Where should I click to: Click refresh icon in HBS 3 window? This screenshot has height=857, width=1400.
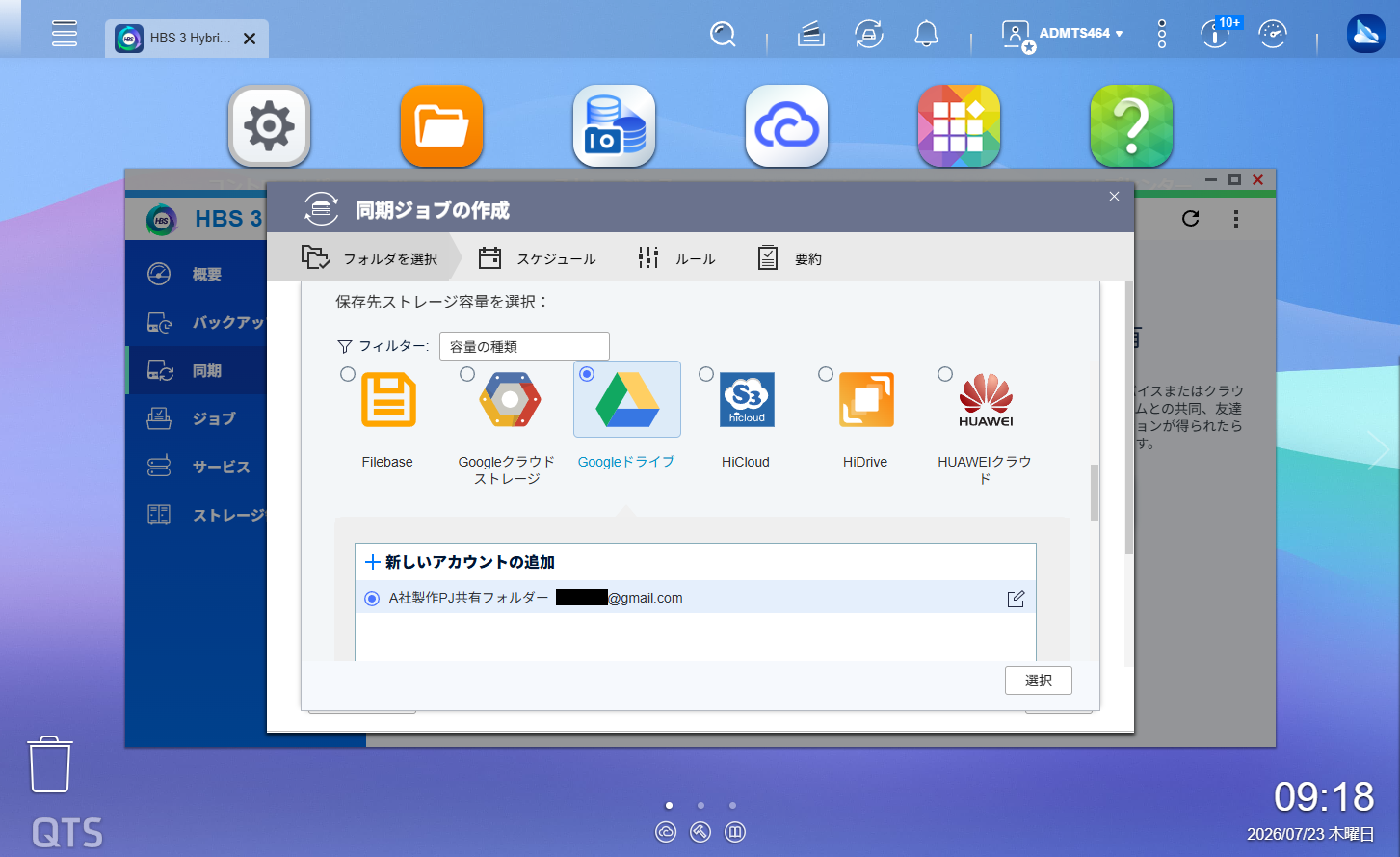click(1191, 219)
